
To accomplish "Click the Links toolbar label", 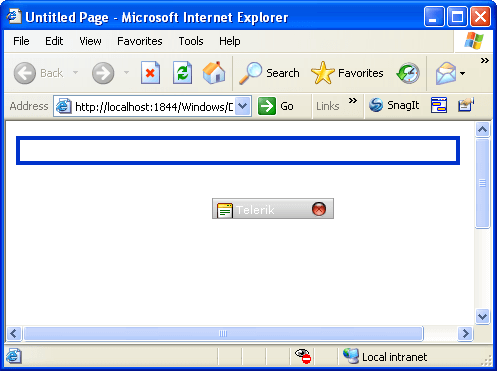I will point(328,106).
